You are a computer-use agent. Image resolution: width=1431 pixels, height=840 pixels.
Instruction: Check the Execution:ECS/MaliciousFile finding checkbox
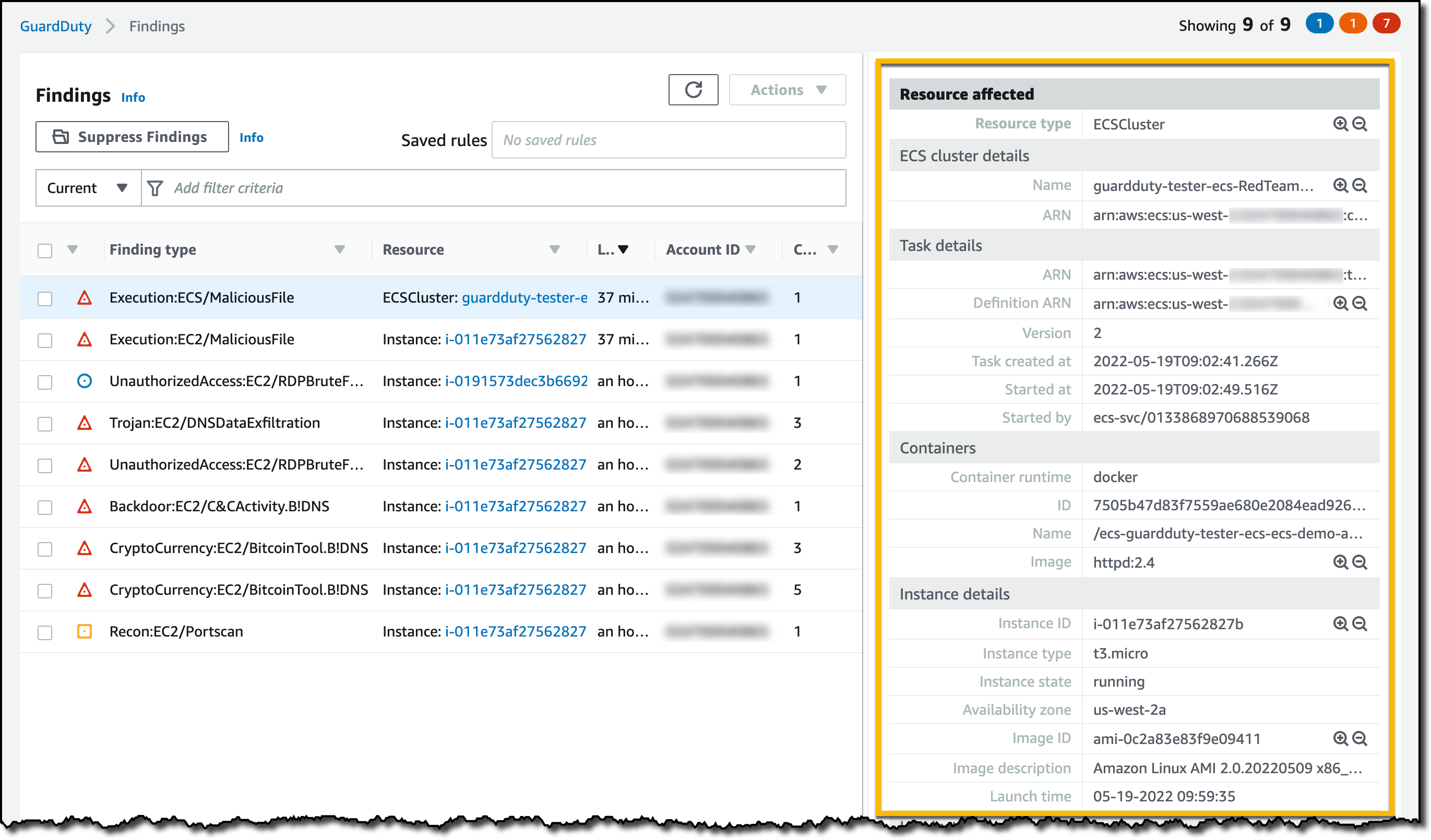coord(45,298)
